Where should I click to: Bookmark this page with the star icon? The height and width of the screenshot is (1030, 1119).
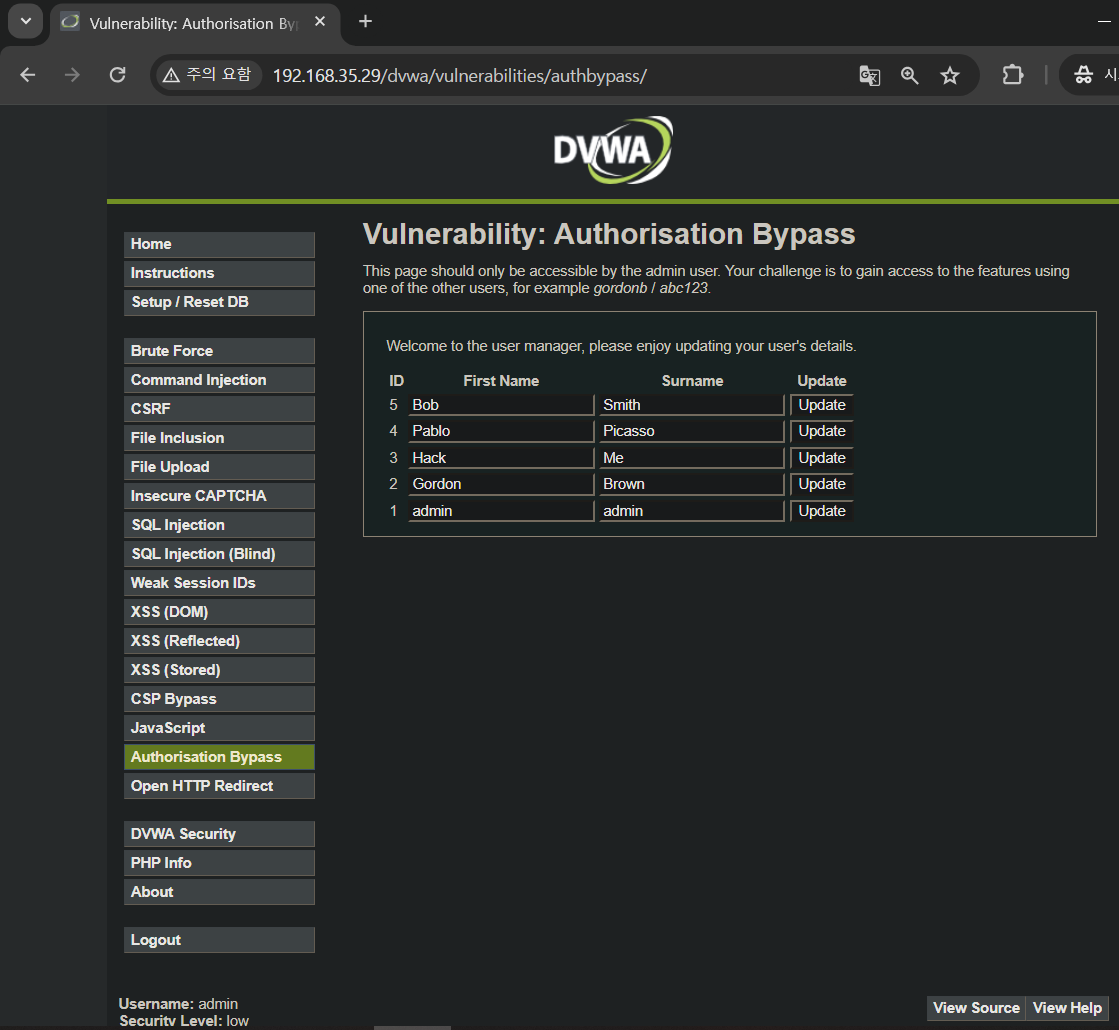pyautogui.click(x=950, y=75)
